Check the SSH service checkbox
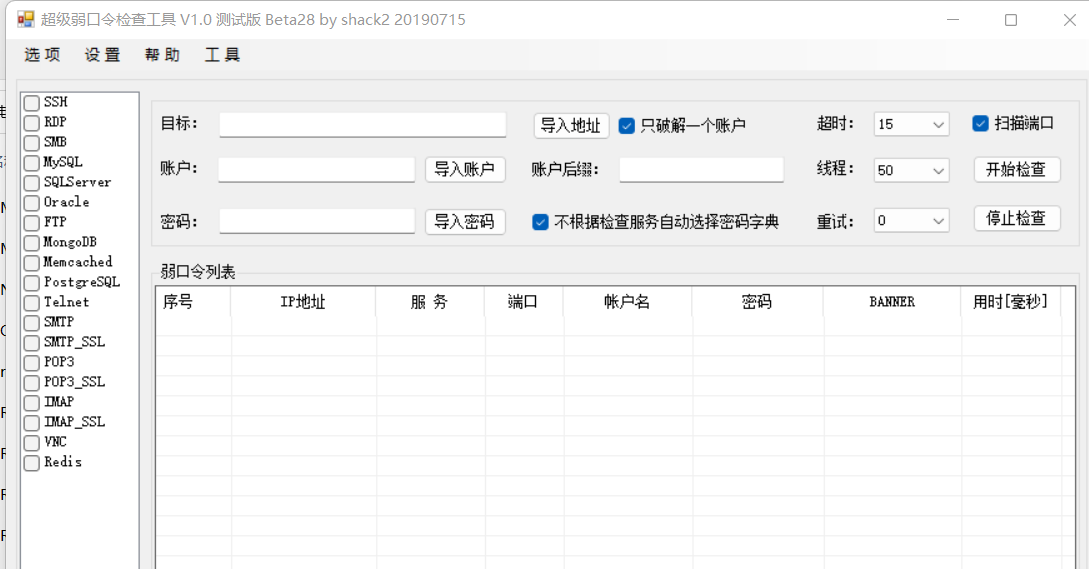 (x=31, y=103)
